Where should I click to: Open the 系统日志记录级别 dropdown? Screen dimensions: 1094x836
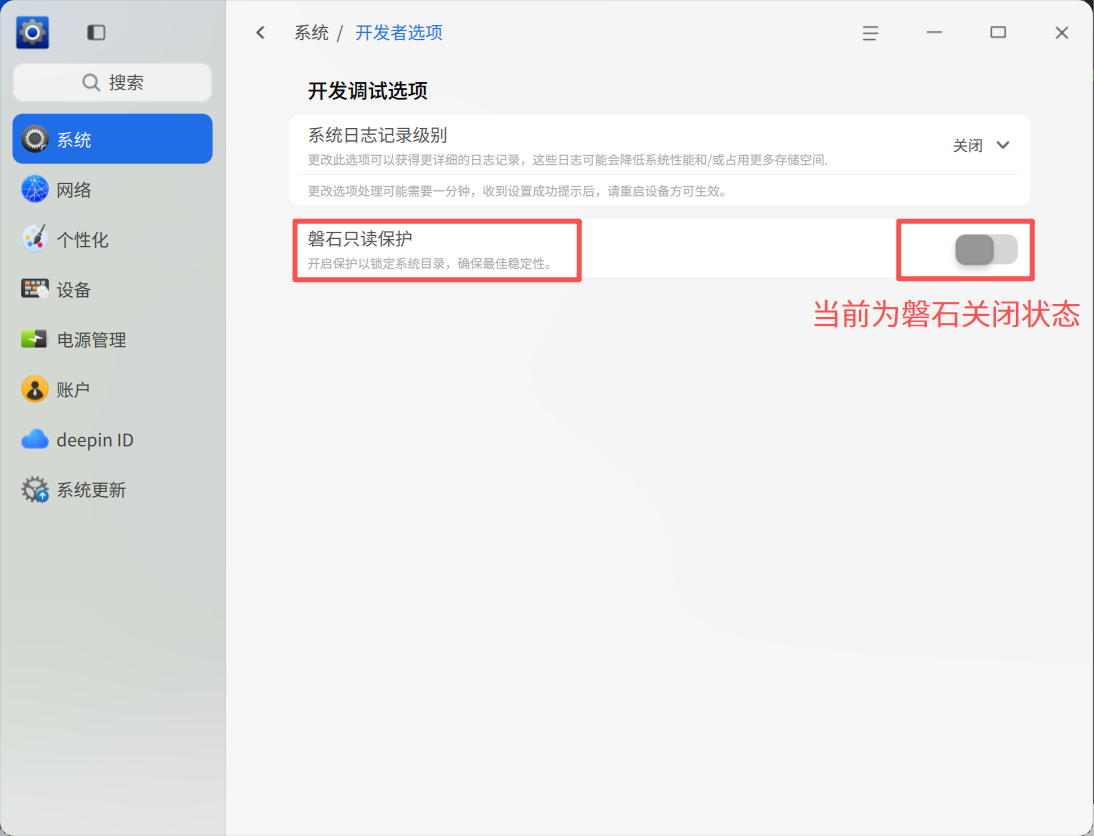coord(981,145)
